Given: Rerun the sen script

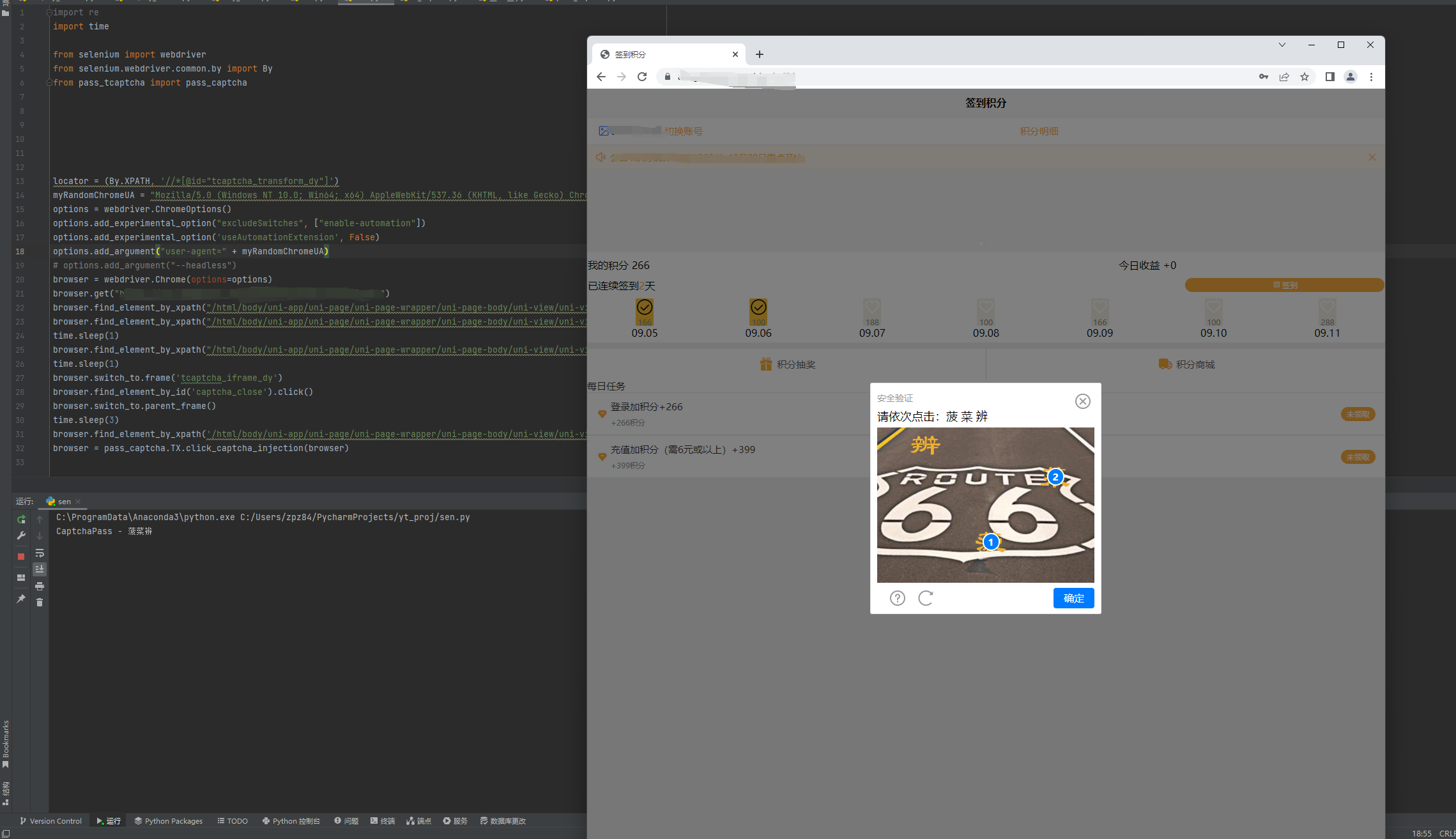Looking at the screenshot, I should pos(21,520).
